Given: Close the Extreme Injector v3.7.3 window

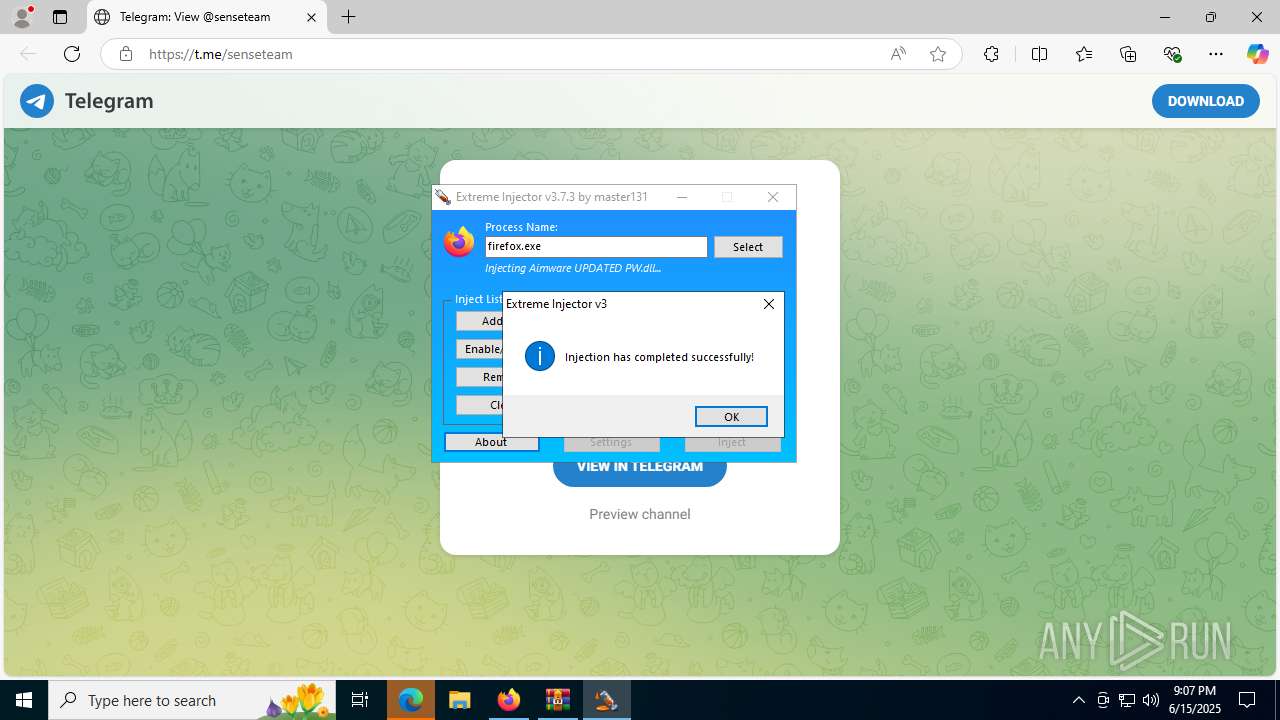Looking at the screenshot, I should [773, 197].
